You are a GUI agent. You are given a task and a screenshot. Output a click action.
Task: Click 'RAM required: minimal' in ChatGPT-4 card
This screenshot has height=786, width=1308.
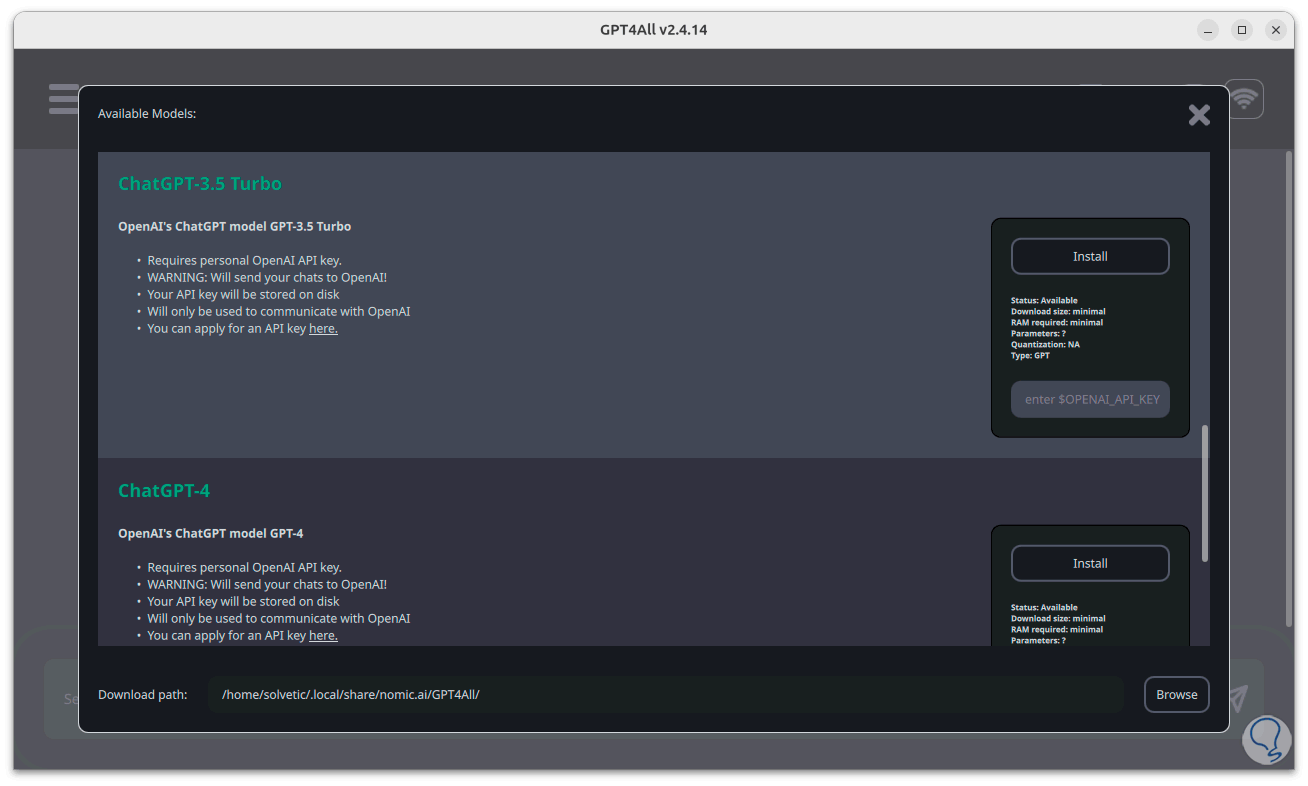pos(1057,630)
